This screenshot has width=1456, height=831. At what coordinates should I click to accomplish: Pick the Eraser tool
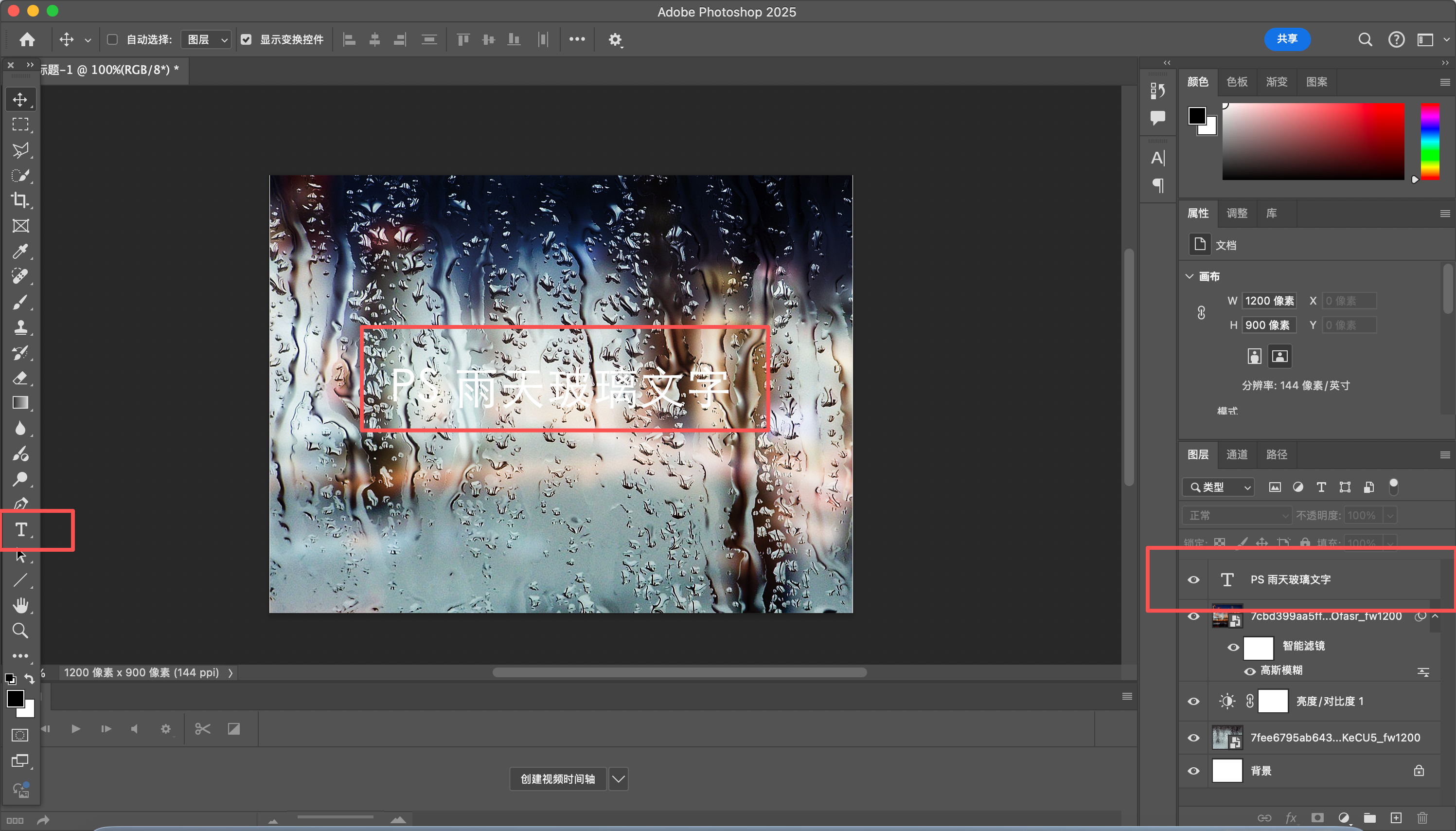(x=20, y=378)
